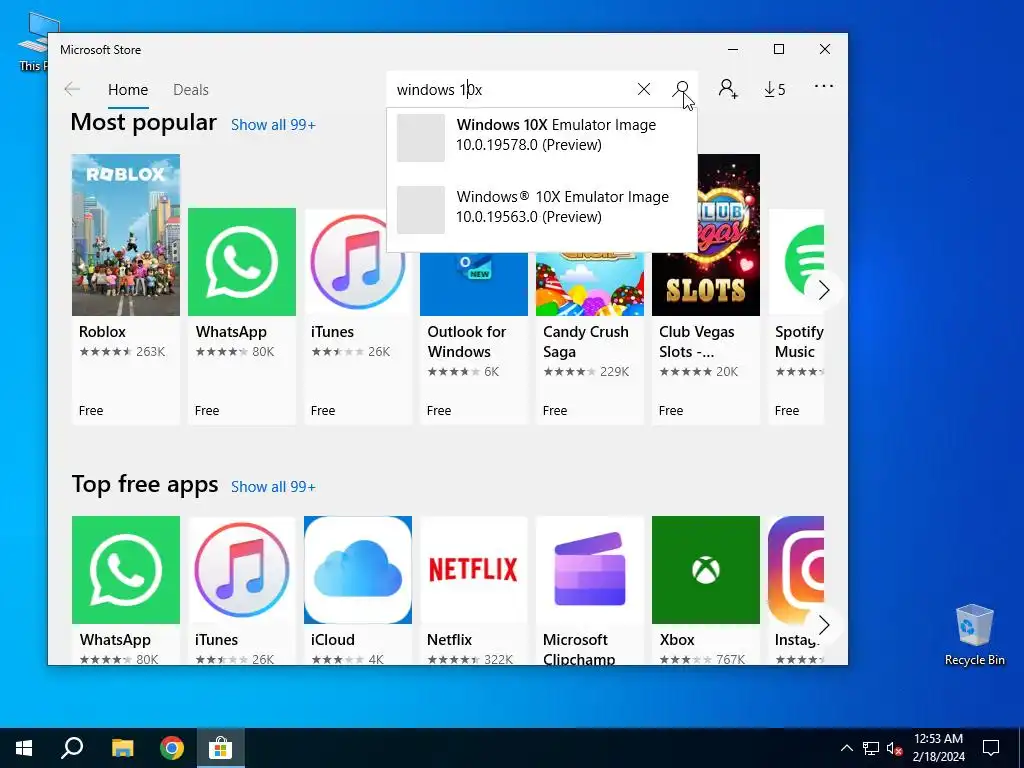The width and height of the screenshot is (1024, 768).
Task: Open the See more ellipsis menu
Action: tap(824, 86)
